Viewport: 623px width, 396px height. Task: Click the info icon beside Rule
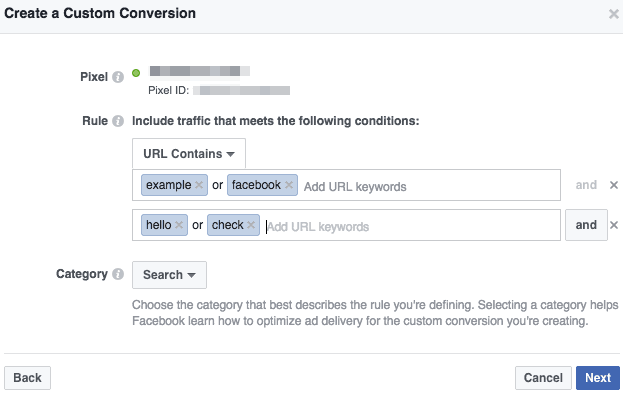pos(118,121)
